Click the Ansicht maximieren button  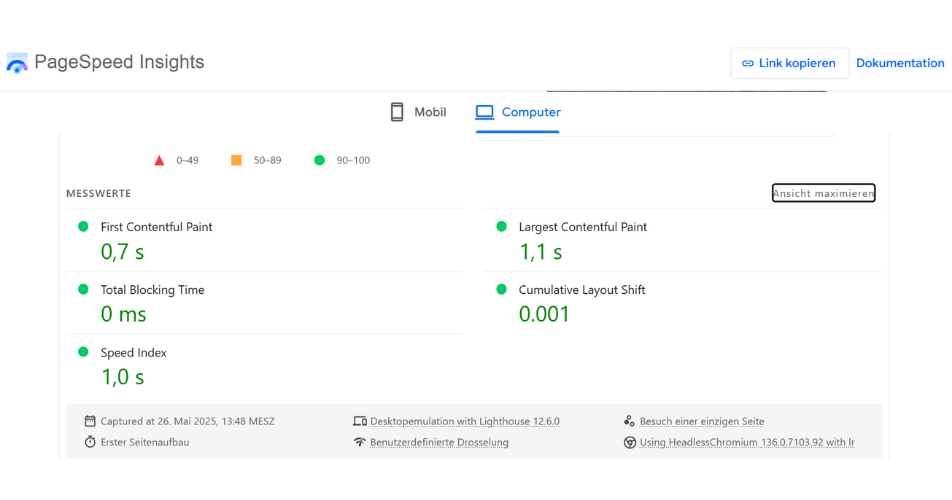823,193
